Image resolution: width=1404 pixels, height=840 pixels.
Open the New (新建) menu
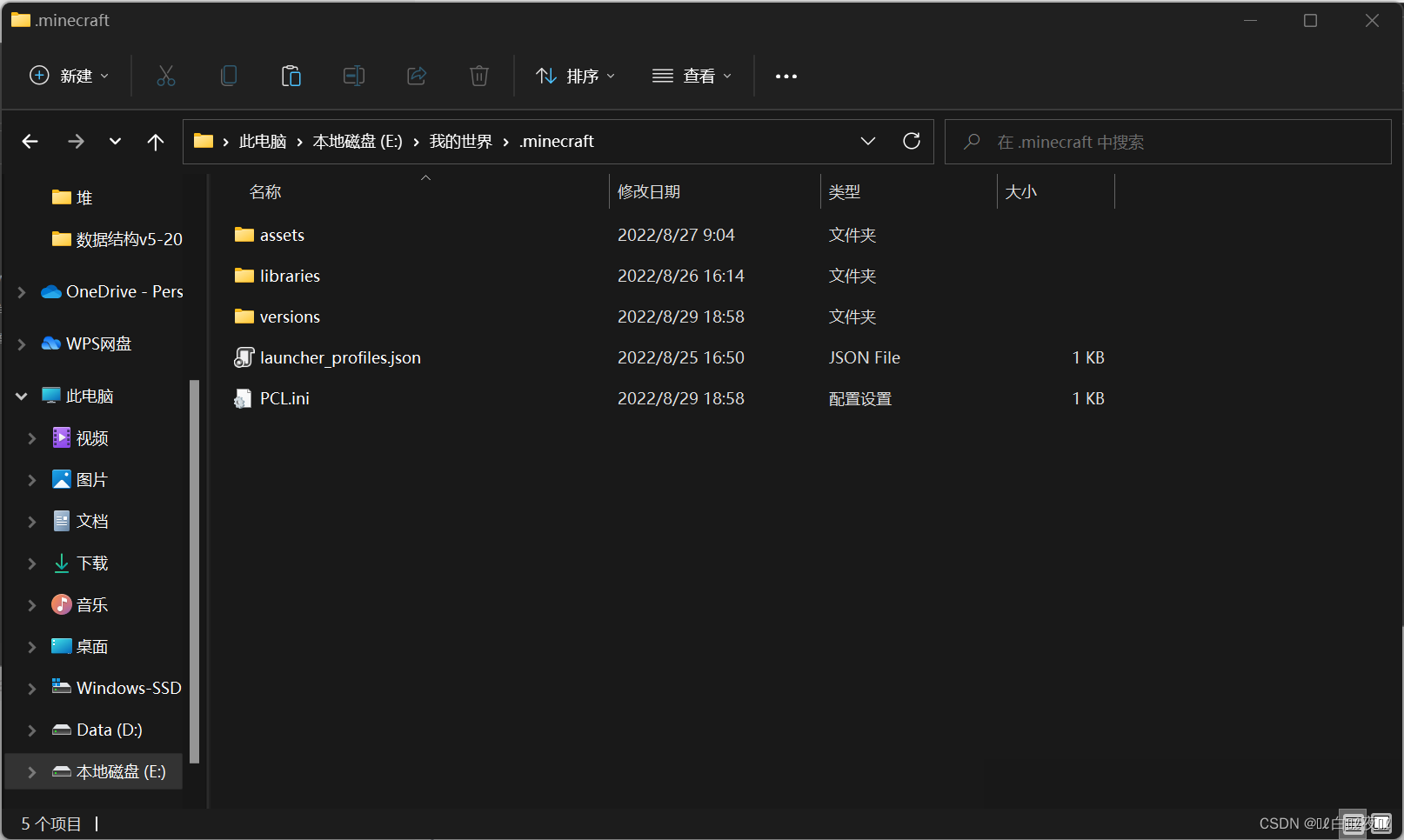pos(70,76)
